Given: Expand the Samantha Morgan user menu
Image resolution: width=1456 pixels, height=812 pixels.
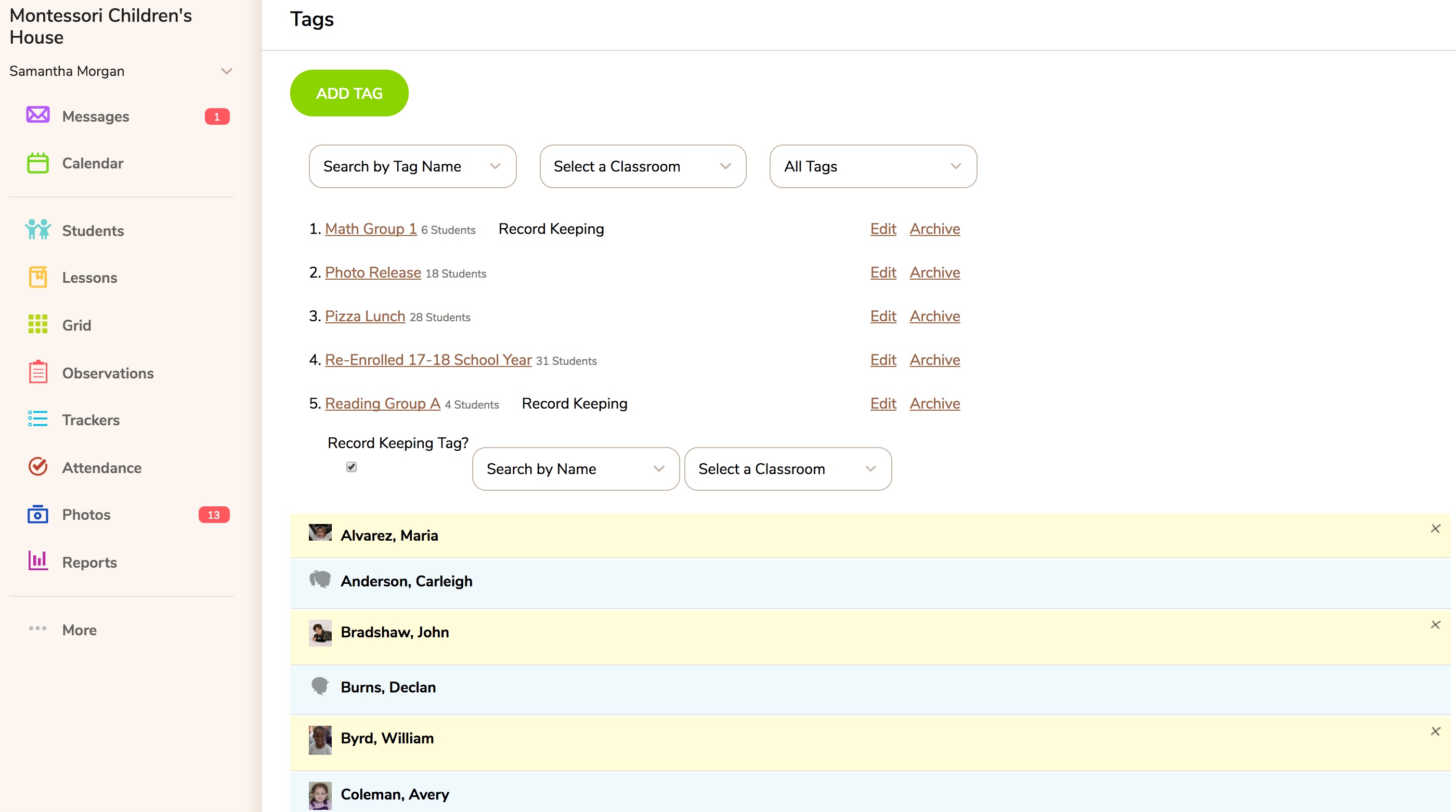Looking at the screenshot, I should tap(227, 71).
